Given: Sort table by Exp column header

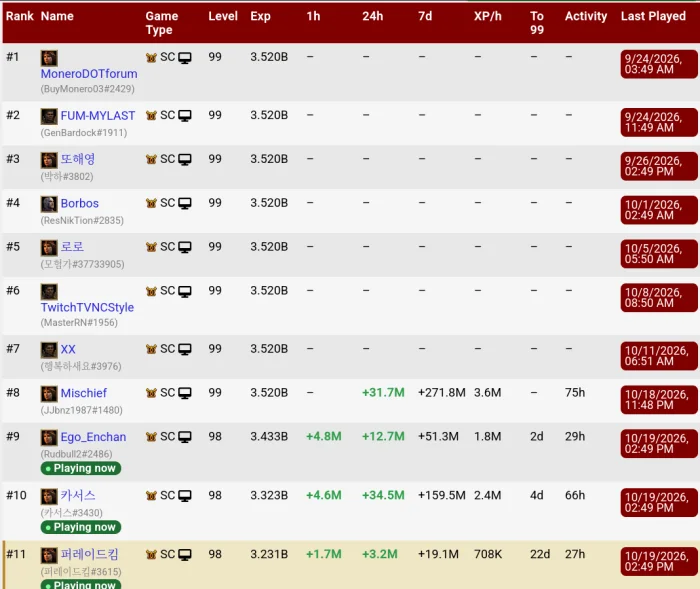Looking at the screenshot, I should point(260,17).
